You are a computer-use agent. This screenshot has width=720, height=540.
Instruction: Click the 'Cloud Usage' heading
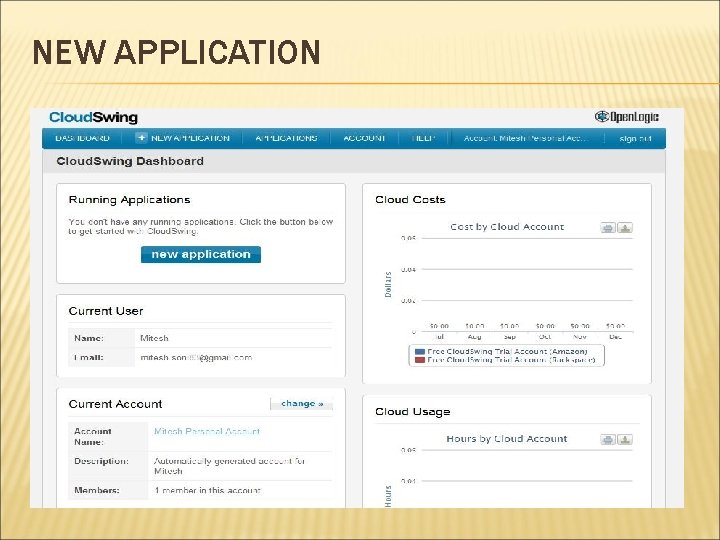tap(413, 412)
